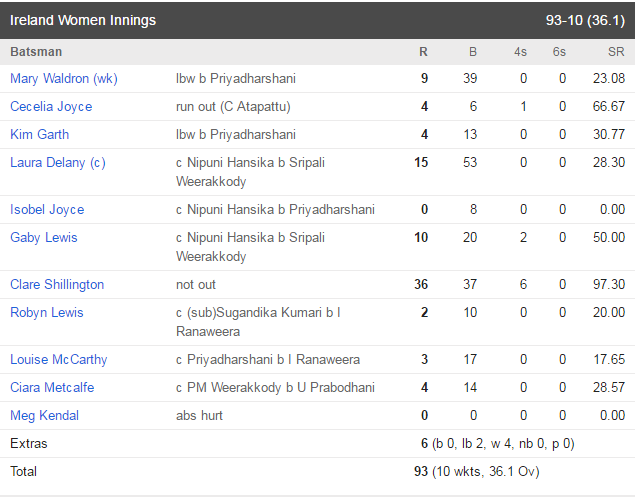Open Gaby Lewis's player profile
Viewport: 637px width, 497px height.
43,237
